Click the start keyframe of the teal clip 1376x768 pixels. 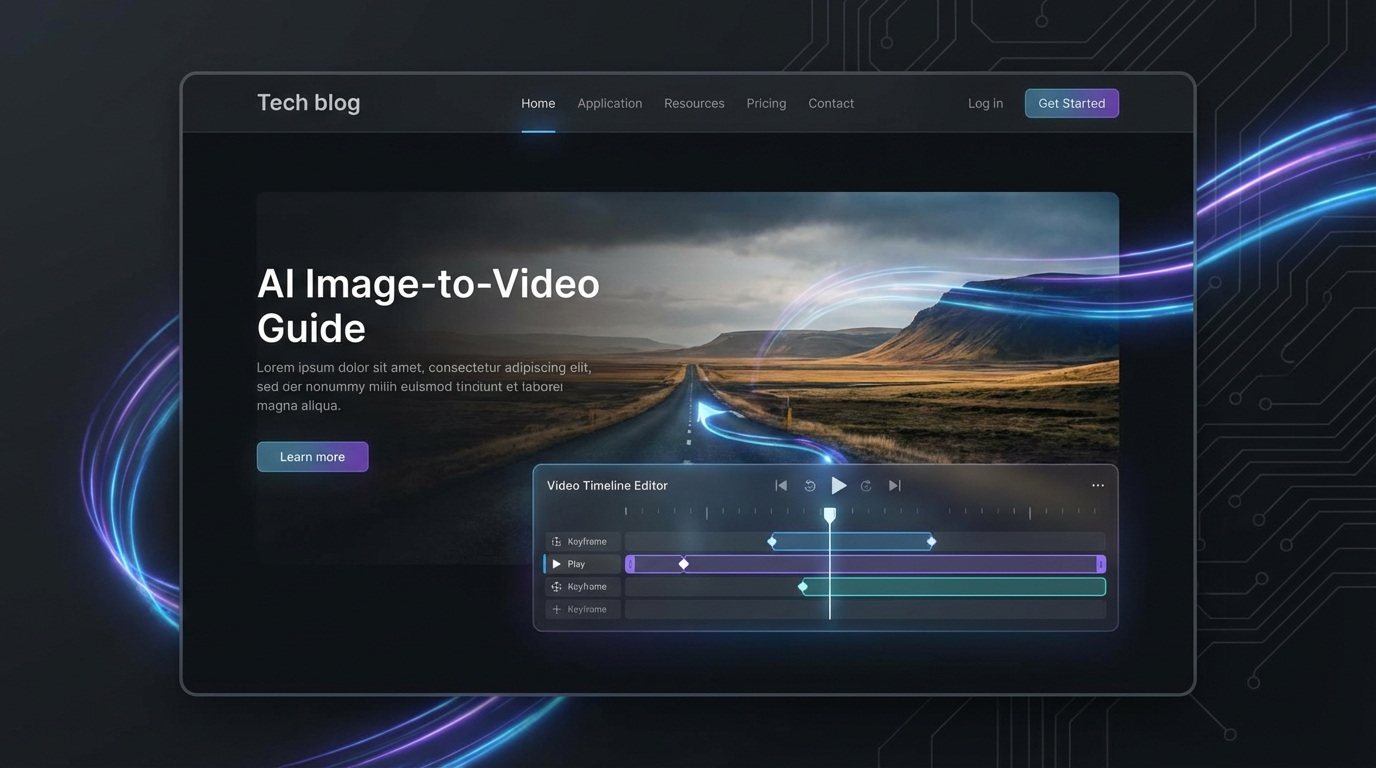(x=803, y=587)
